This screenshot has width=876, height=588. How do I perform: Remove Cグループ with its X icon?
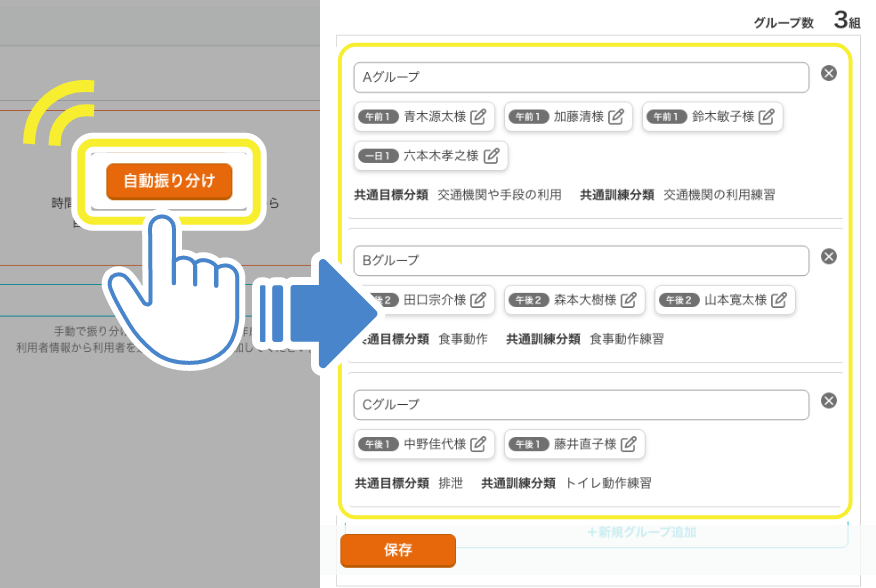[x=829, y=401]
